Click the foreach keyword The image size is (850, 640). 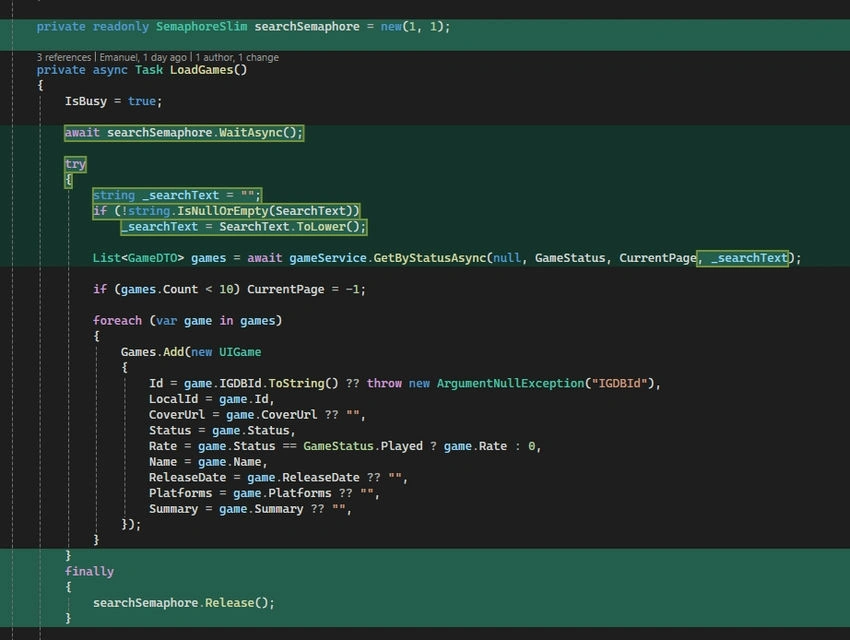tap(117, 321)
